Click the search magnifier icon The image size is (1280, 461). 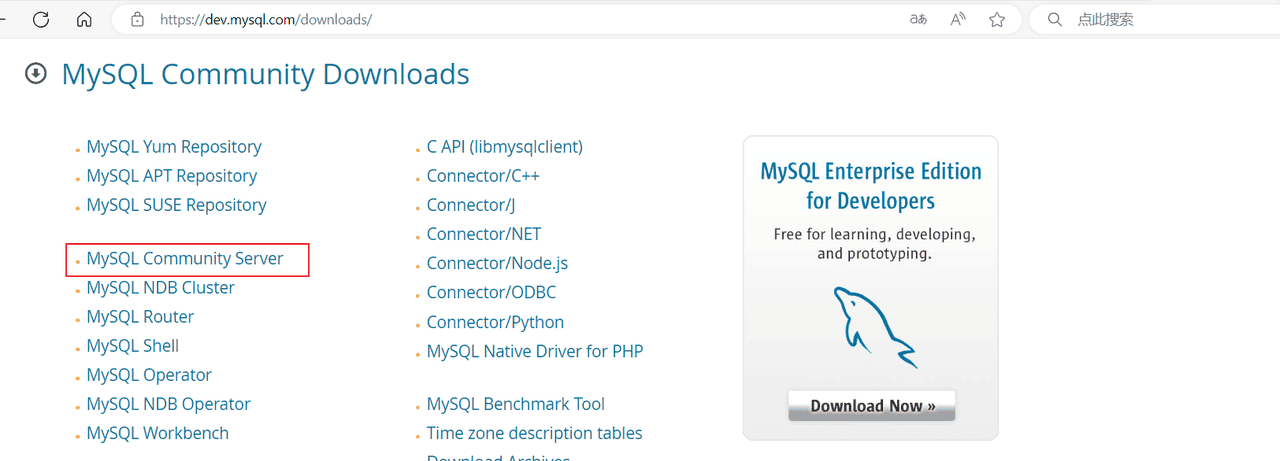[x=1054, y=19]
